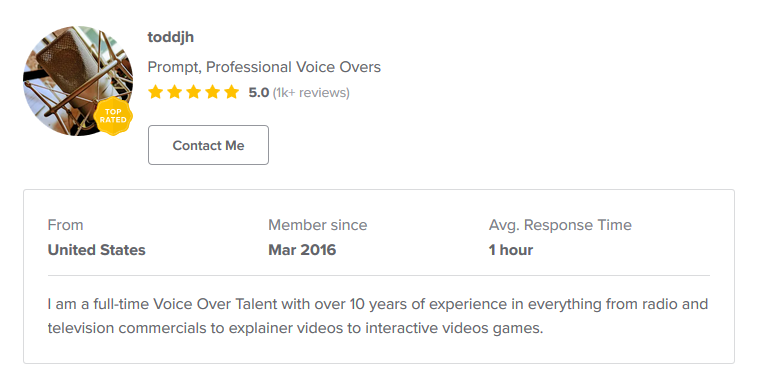Image resolution: width=776 pixels, height=385 pixels.
Task: Click the Avg. Response Time label
Action: tap(560, 225)
